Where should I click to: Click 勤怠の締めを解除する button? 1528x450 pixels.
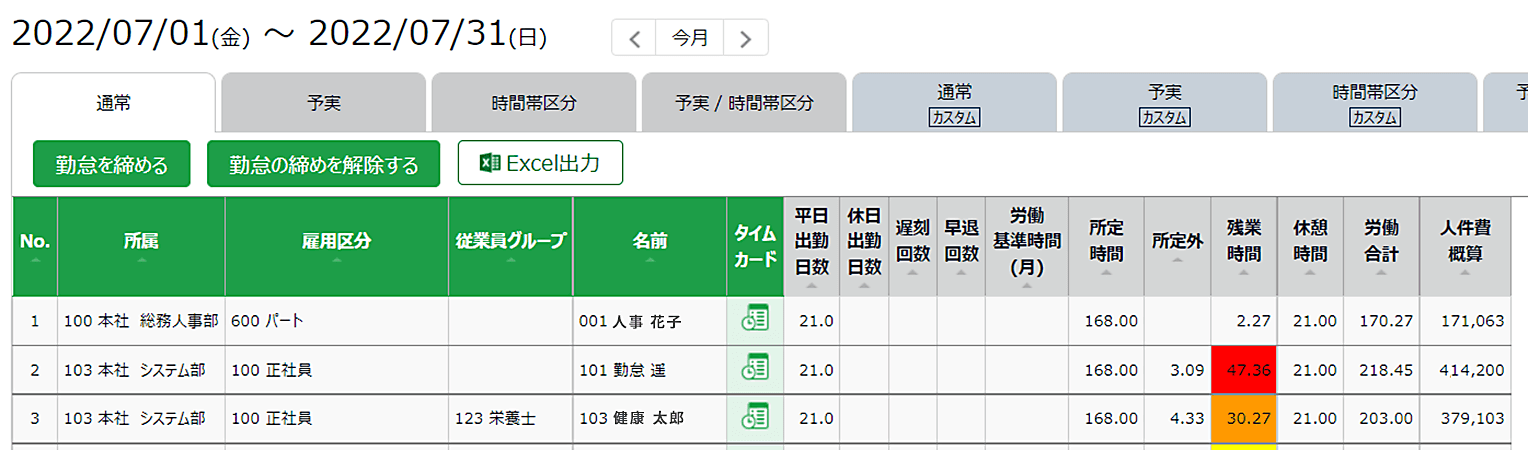point(323,164)
